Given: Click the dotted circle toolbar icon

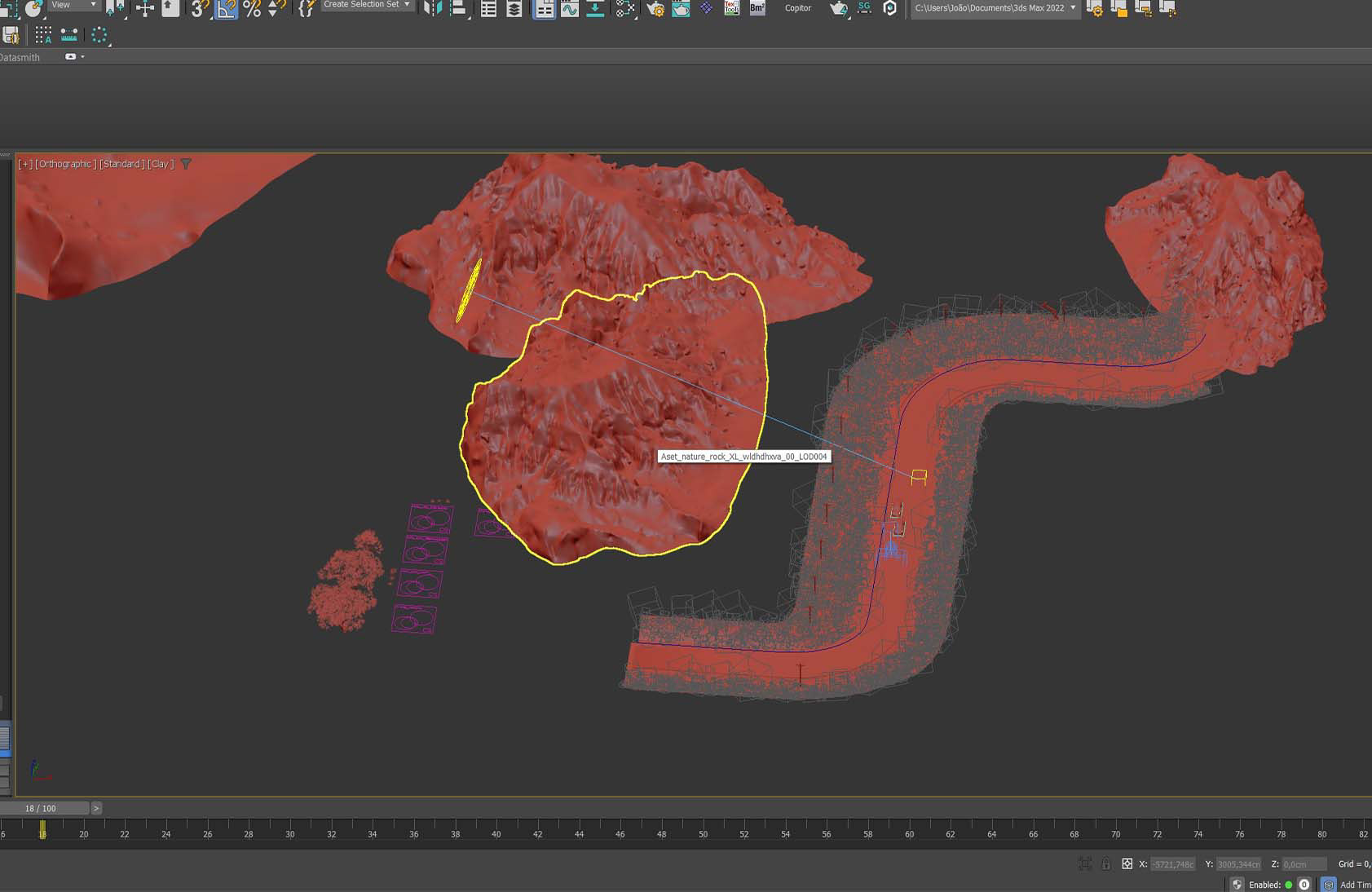Looking at the screenshot, I should coord(99,35).
